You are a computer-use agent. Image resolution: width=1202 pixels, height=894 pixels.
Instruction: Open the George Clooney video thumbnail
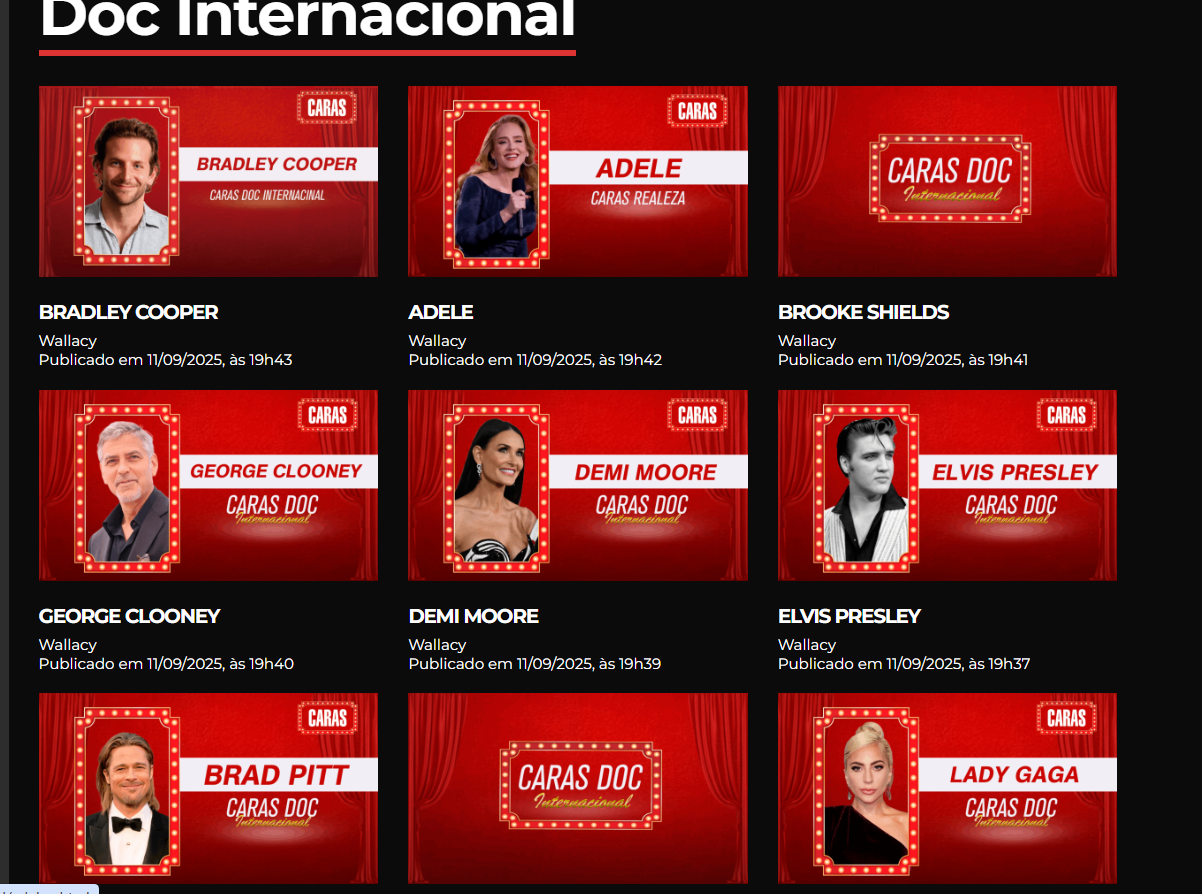click(x=208, y=485)
